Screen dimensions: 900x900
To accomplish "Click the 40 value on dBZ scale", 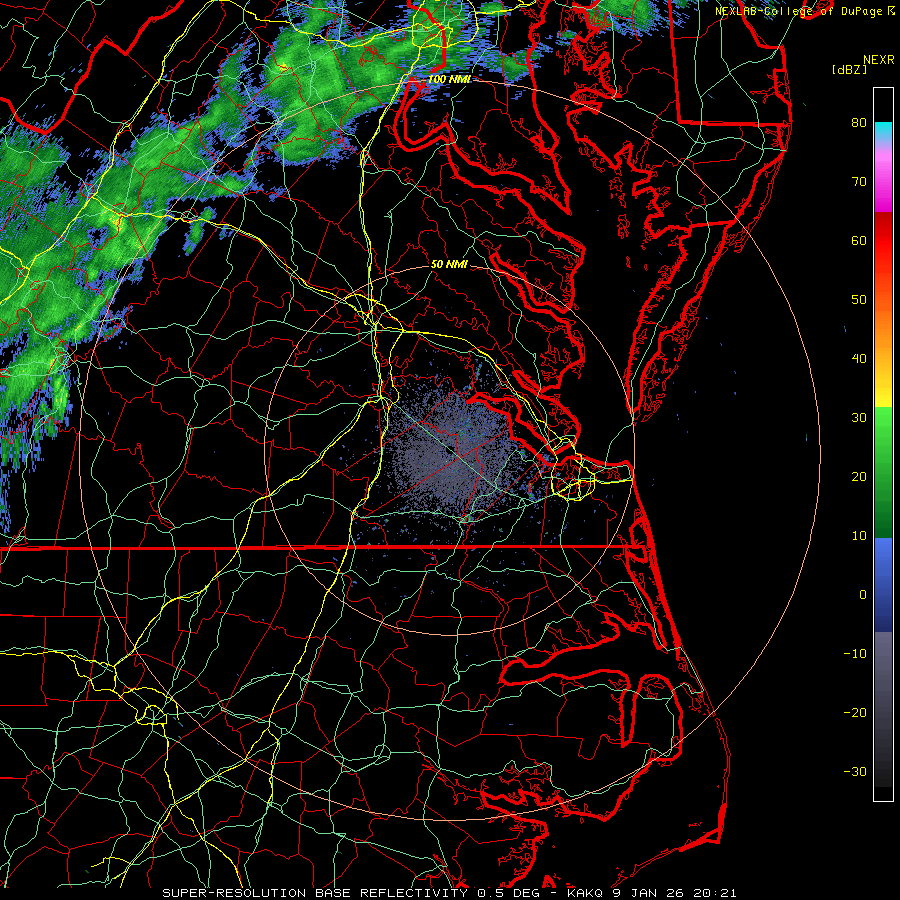I will (x=859, y=359).
